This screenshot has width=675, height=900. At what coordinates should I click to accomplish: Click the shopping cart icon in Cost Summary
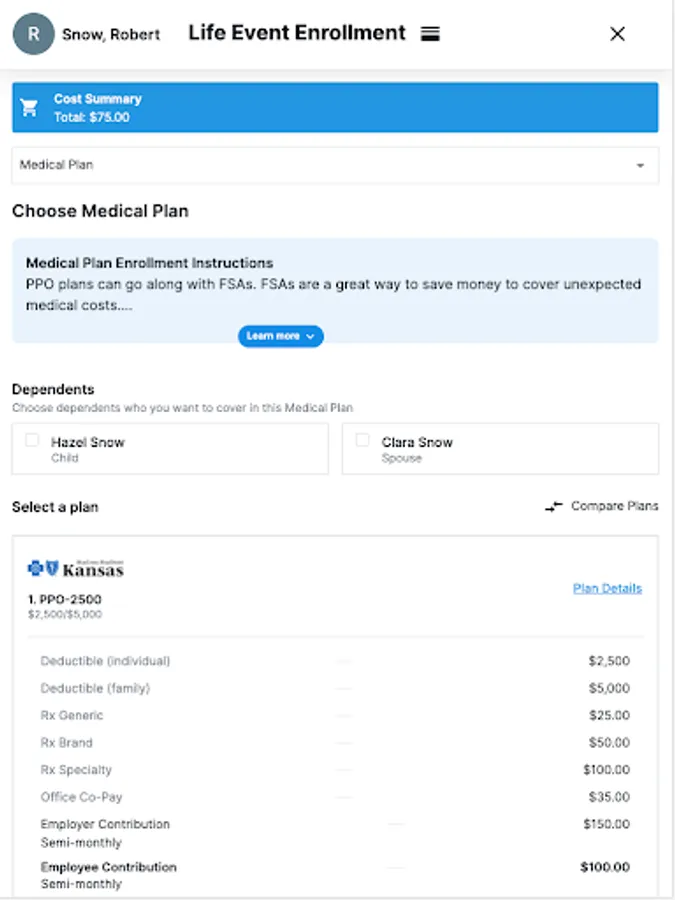coord(30,108)
